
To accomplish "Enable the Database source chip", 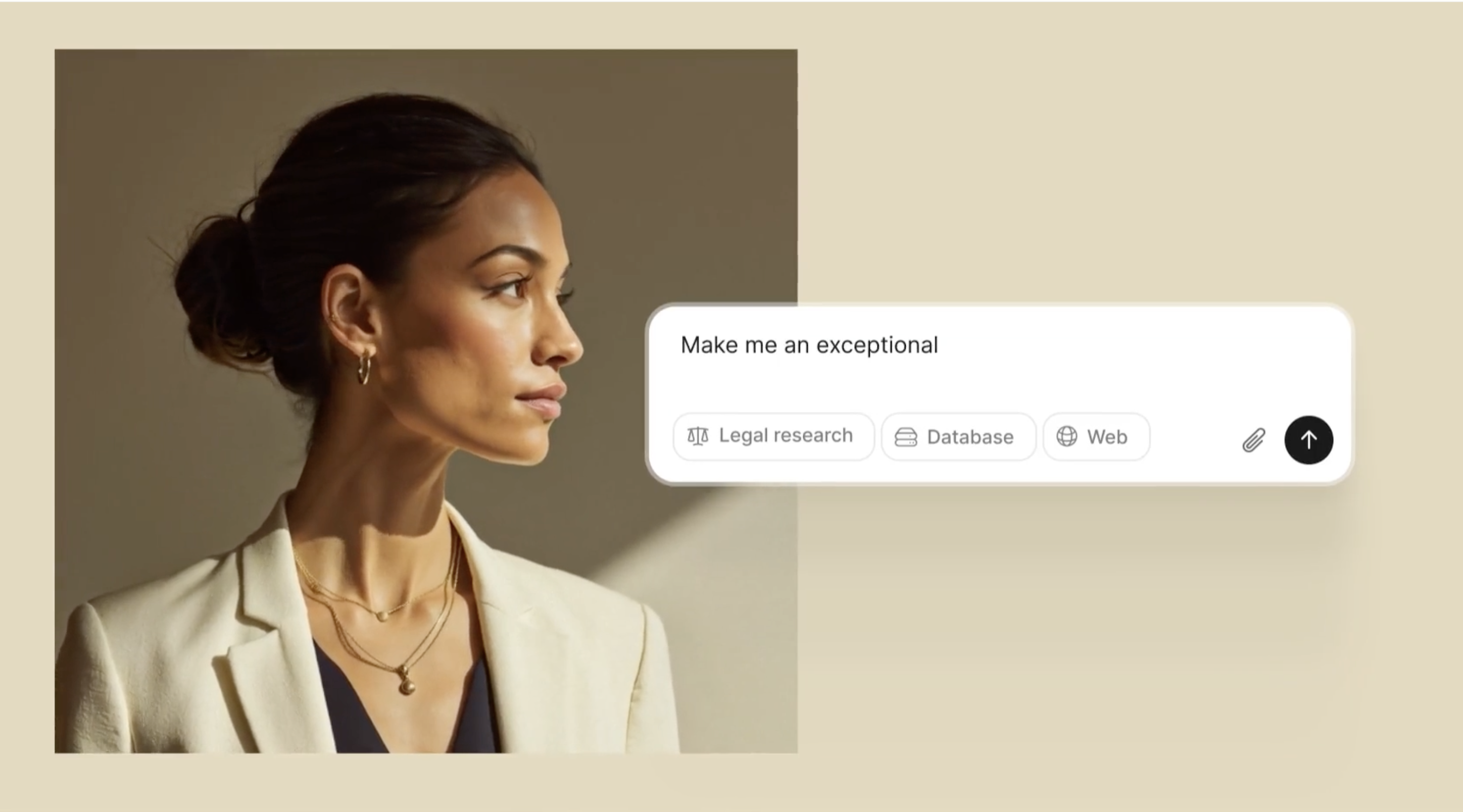I will 959,437.
